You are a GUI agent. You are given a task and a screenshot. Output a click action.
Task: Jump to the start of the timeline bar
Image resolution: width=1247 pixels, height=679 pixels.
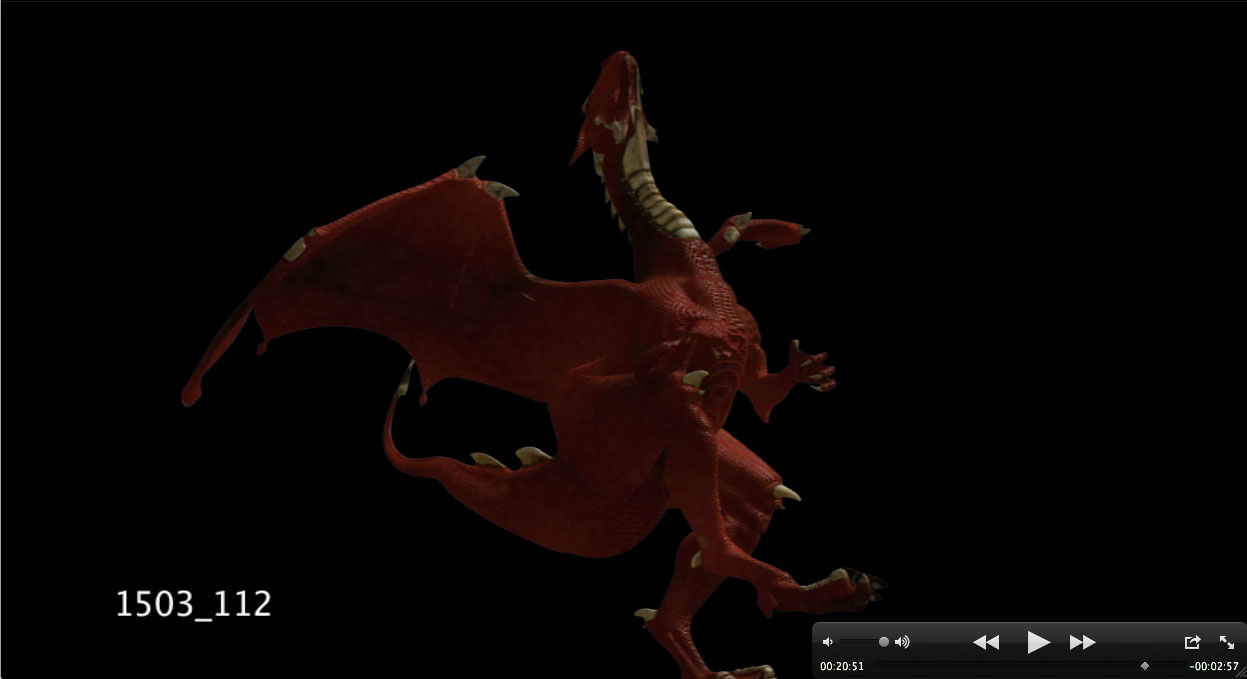pos(877,665)
